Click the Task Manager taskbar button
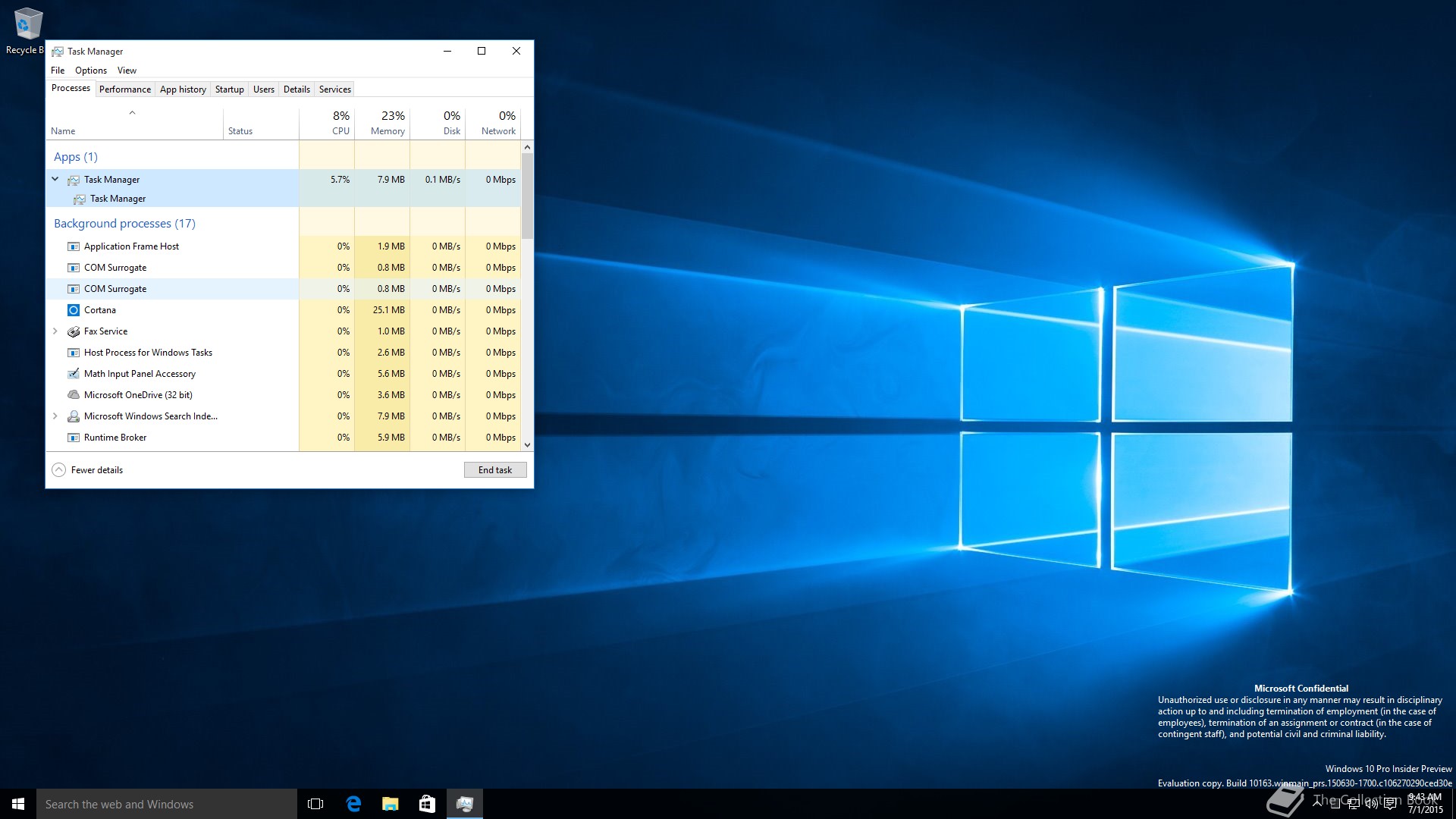 point(465,804)
